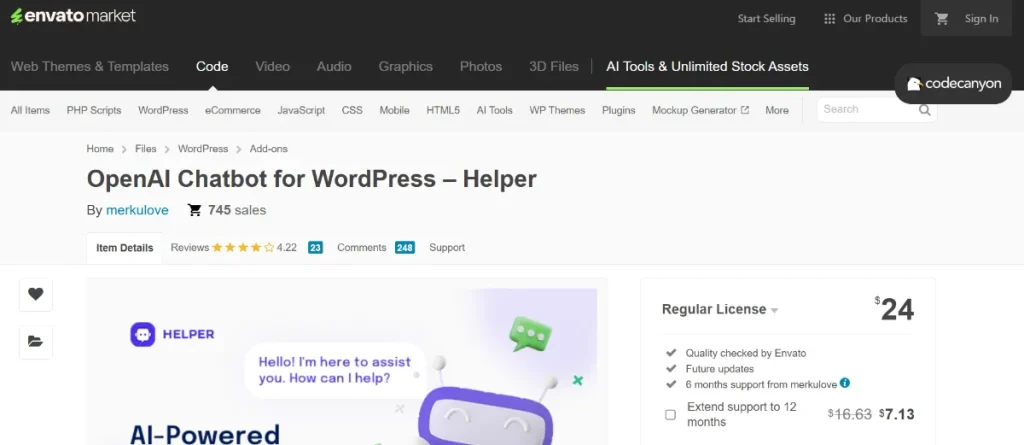Click the 745 sales text

(237, 210)
